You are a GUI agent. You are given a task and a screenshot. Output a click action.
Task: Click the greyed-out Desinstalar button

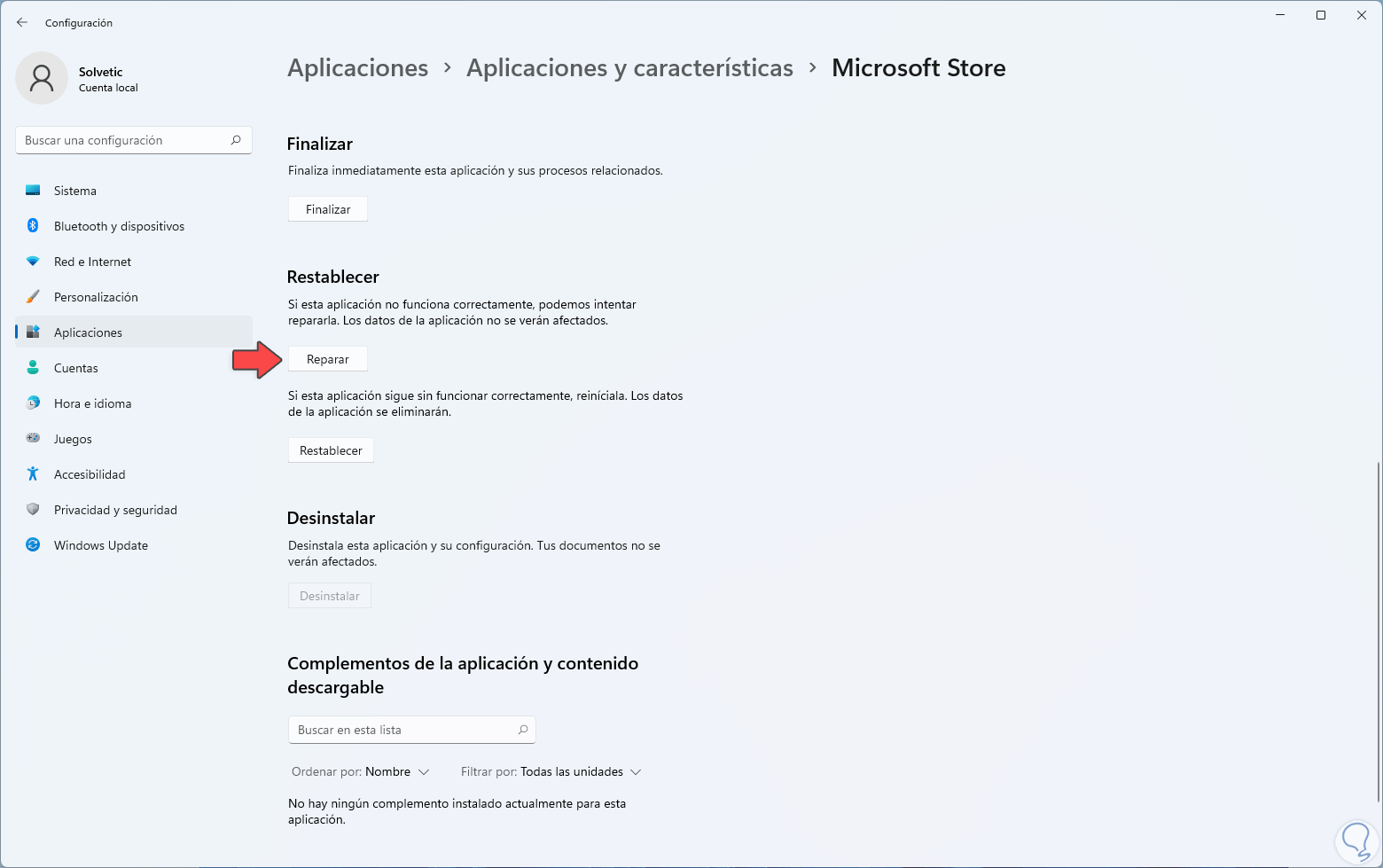coord(330,596)
